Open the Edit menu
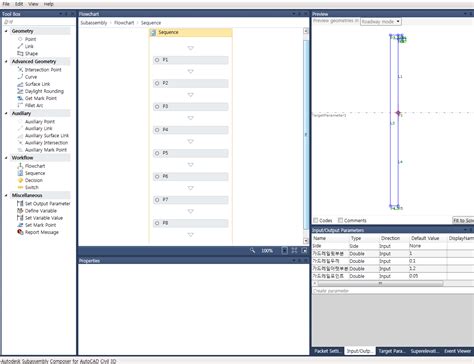 tap(19, 4)
